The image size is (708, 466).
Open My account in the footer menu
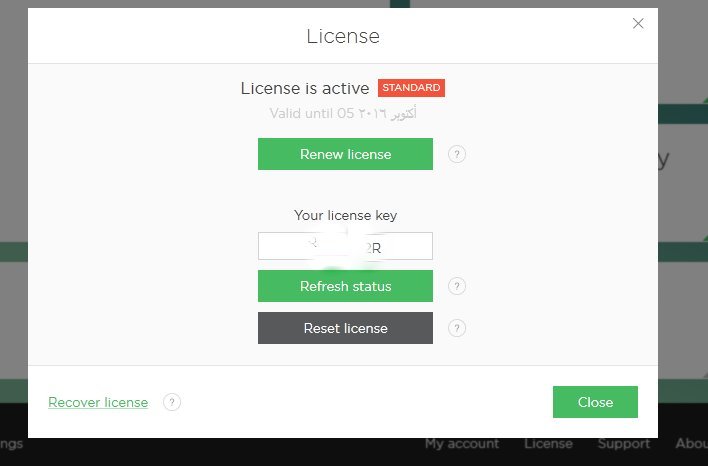coord(461,443)
